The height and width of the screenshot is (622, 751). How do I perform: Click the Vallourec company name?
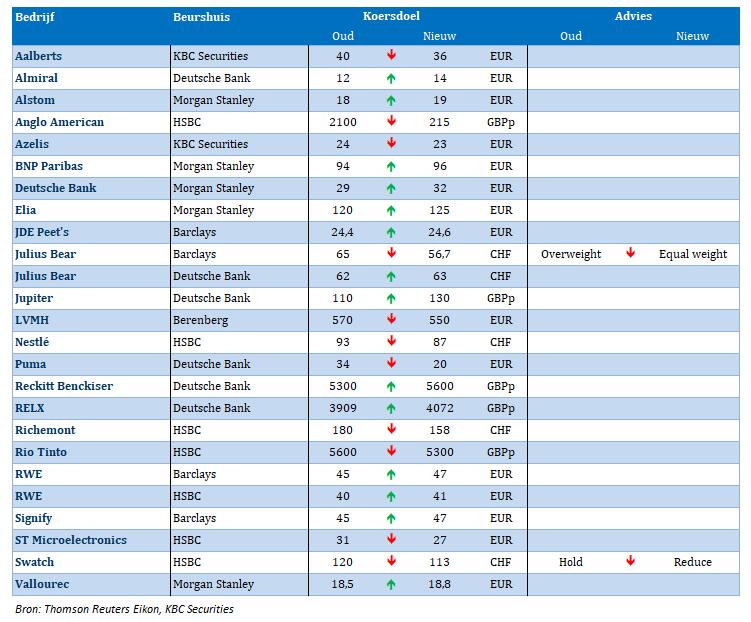click(x=42, y=584)
